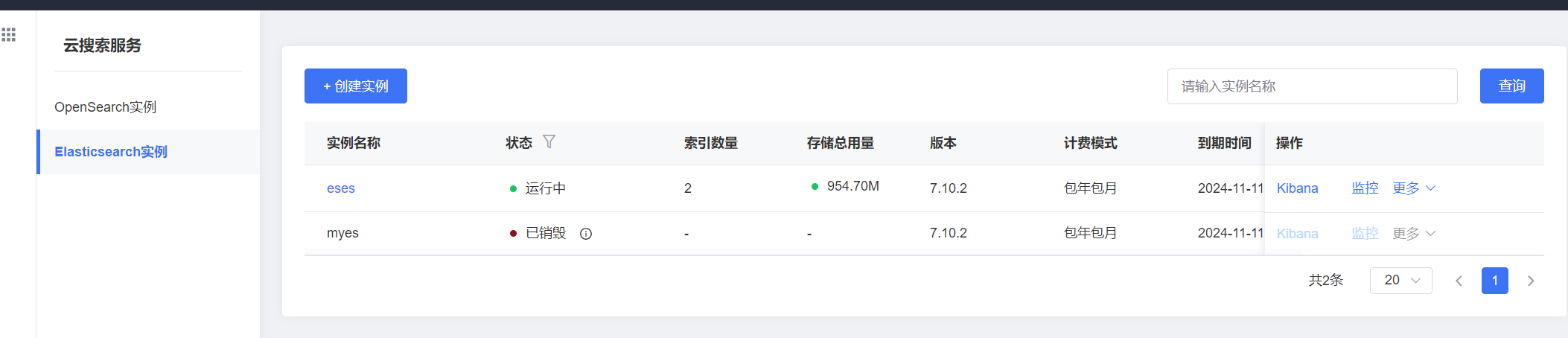The width and height of the screenshot is (1568, 338).
Task: Click 监控 link in myes row
Action: 1365,234
